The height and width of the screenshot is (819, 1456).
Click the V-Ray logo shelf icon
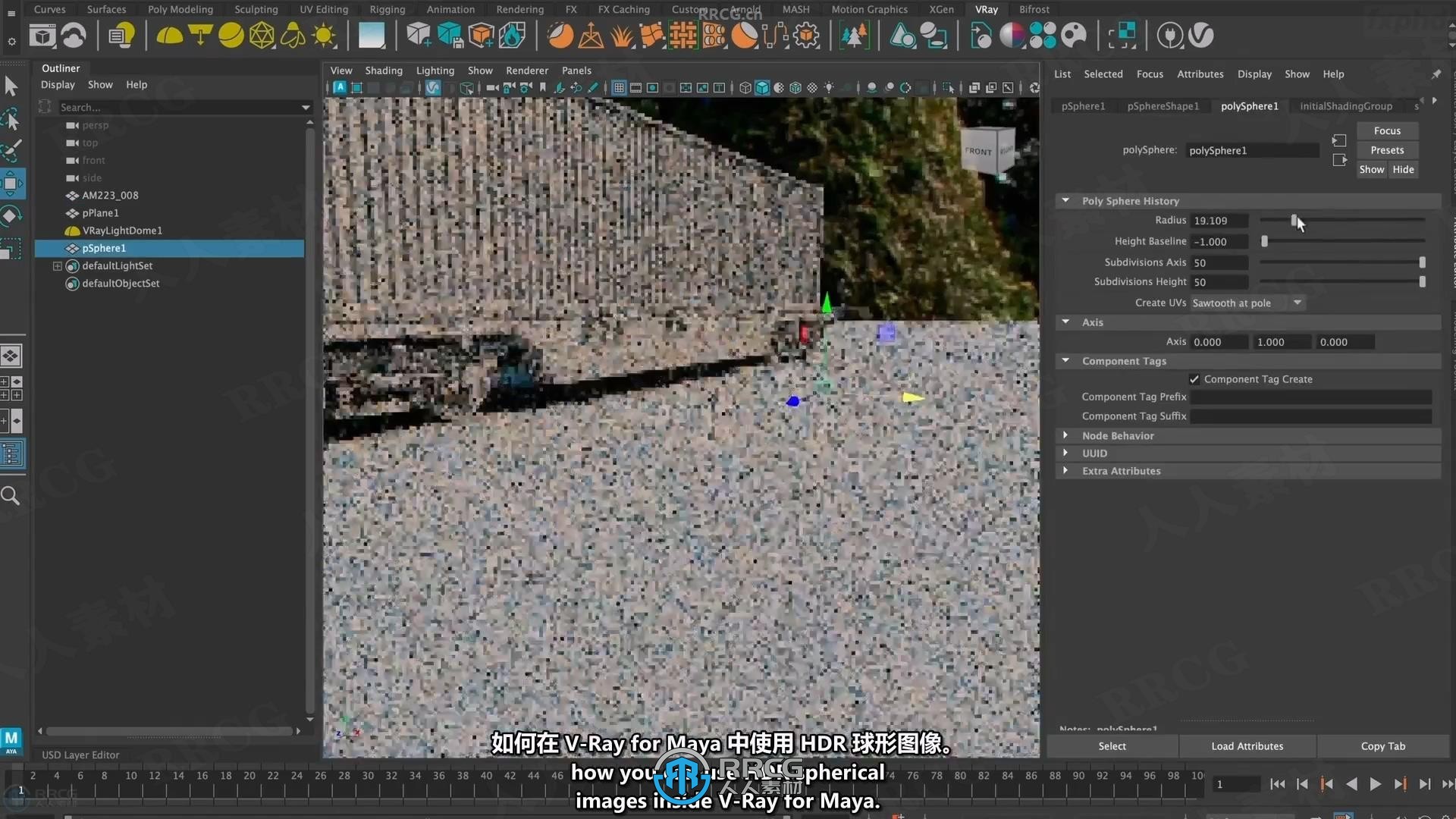point(1201,36)
